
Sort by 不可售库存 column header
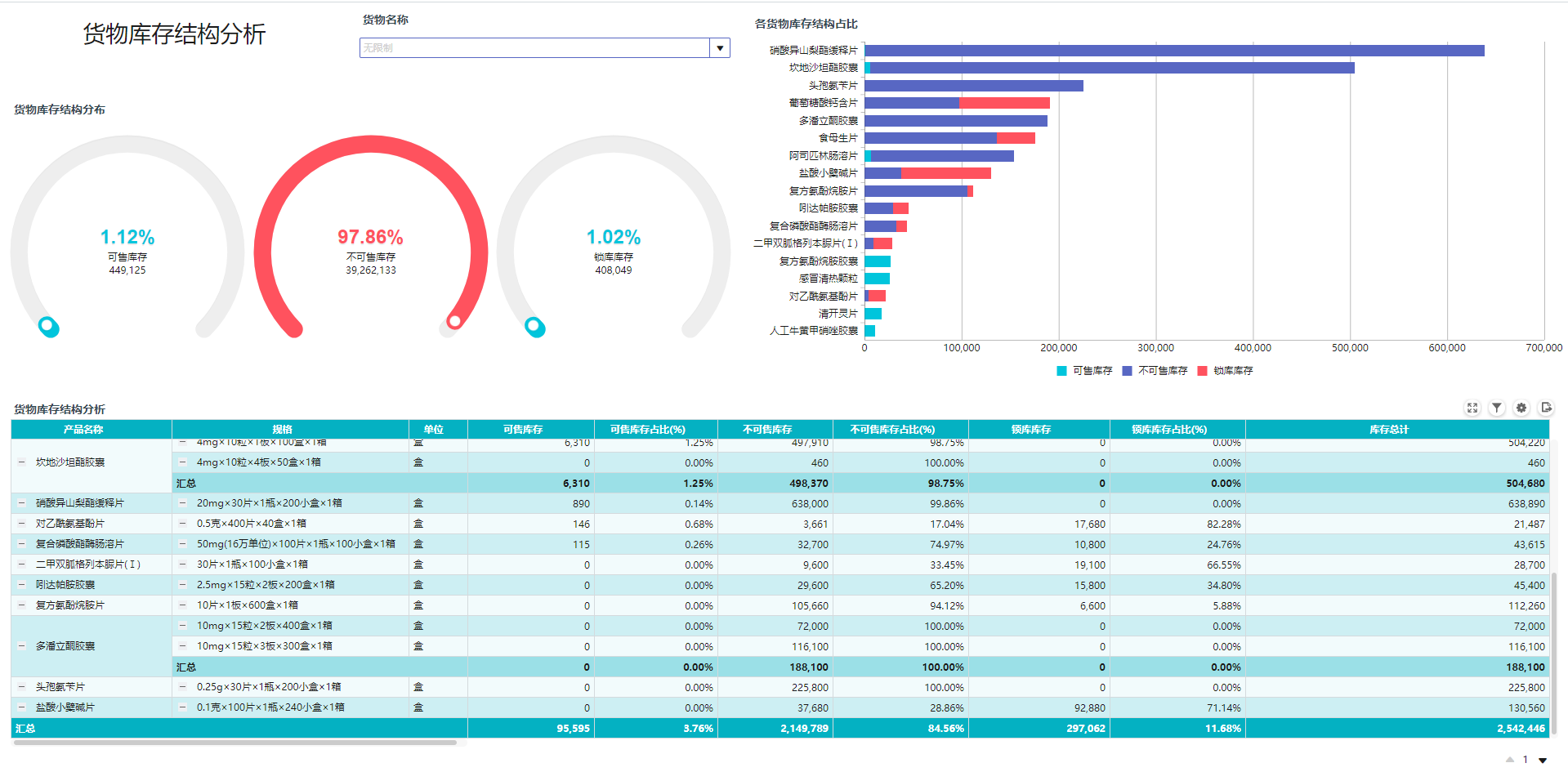click(775, 430)
